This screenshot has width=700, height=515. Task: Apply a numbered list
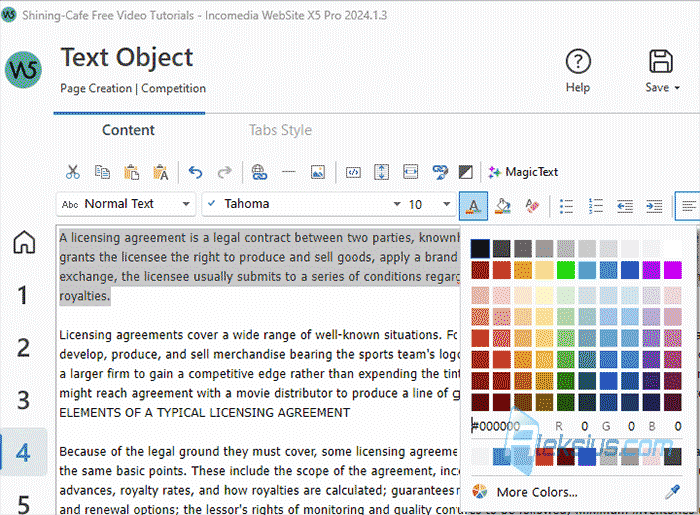click(x=596, y=206)
